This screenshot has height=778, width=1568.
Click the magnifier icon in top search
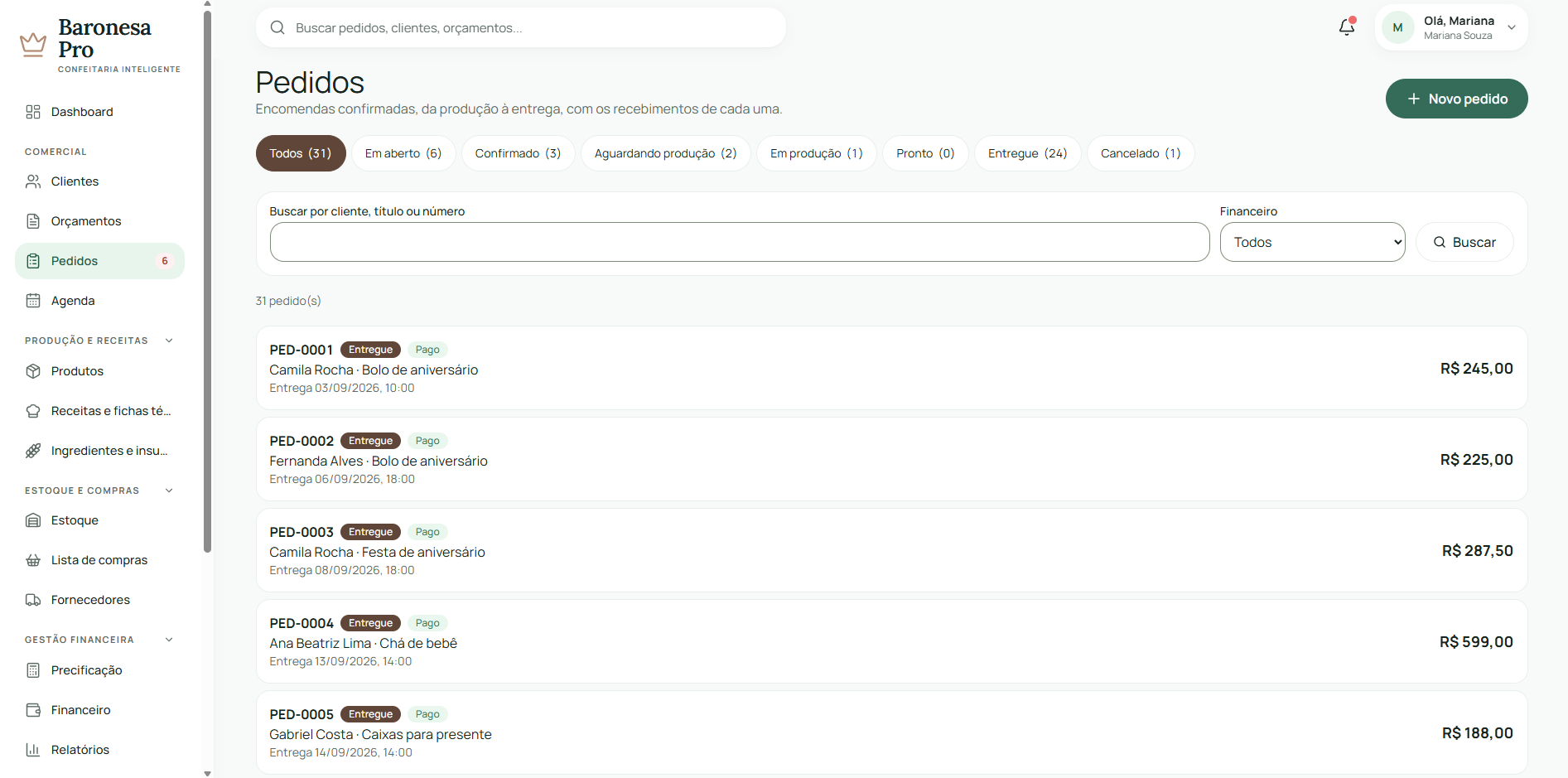[x=277, y=27]
